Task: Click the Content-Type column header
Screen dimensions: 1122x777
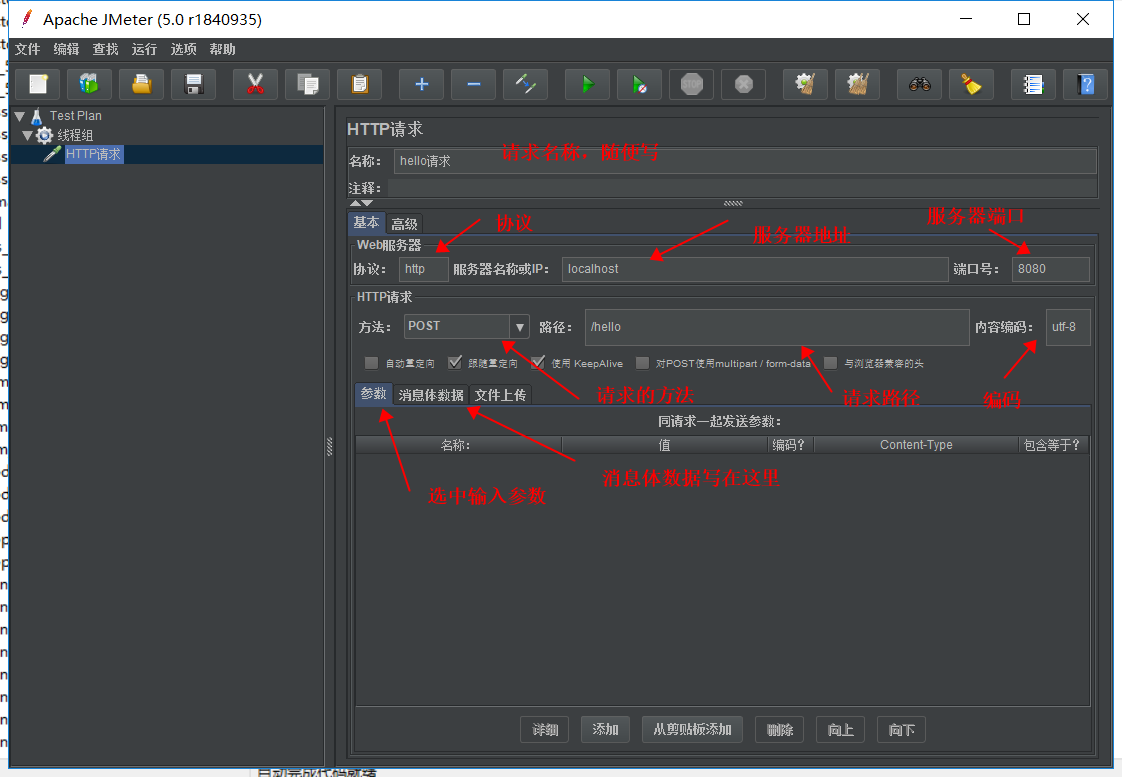Action: click(x=916, y=445)
